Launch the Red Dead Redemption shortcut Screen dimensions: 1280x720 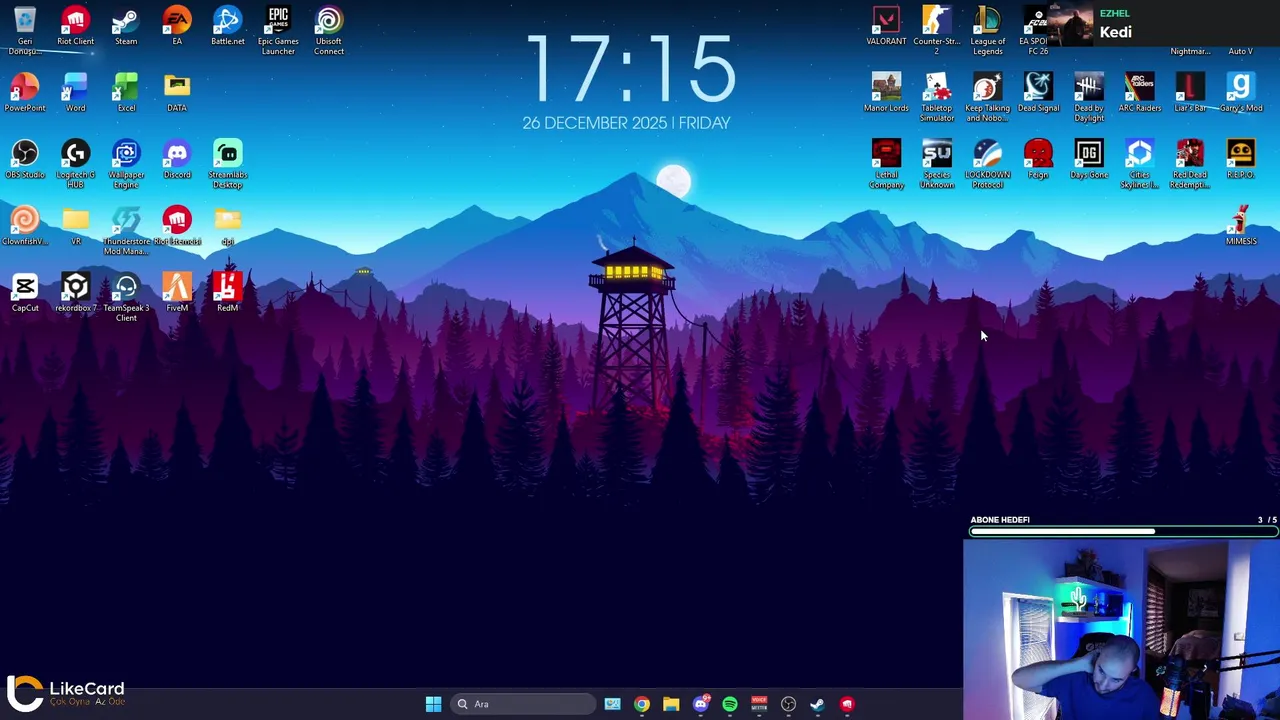(x=1190, y=164)
